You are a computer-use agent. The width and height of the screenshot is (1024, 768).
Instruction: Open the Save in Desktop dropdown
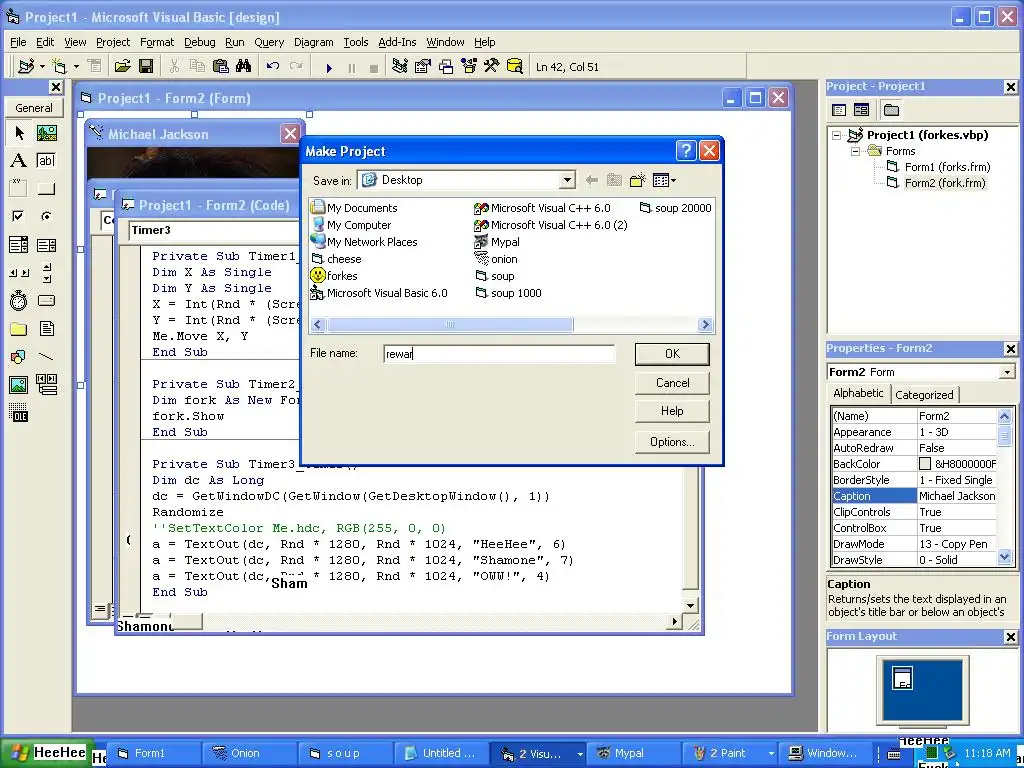click(x=567, y=180)
